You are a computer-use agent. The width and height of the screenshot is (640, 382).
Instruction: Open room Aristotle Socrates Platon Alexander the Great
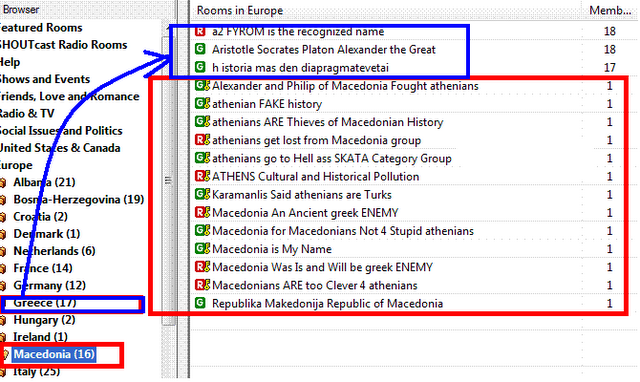[x=324, y=50]
